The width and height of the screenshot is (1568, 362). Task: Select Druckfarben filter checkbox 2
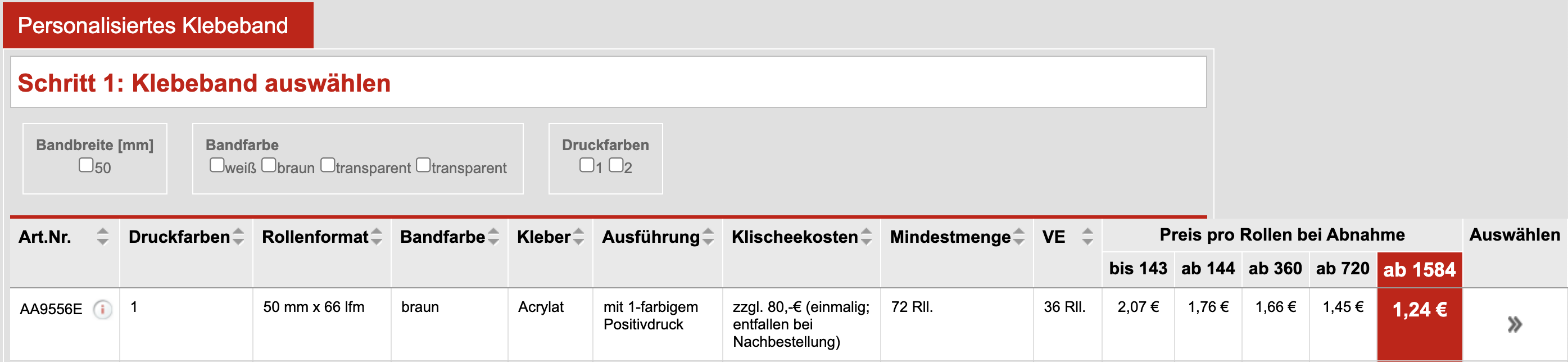[x=616, y=165]
